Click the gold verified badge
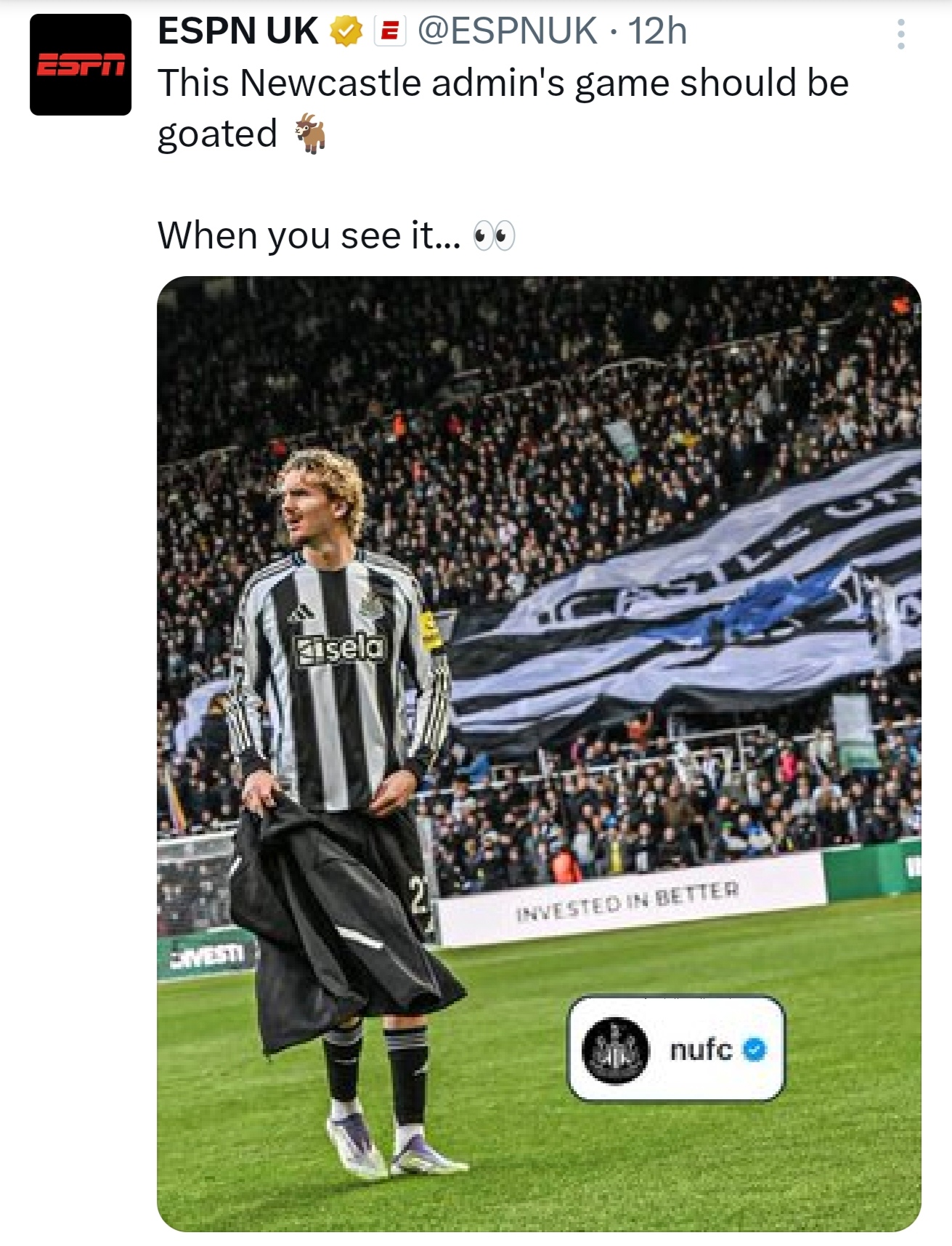The image size is (952, 1246). (x=346, y=31)
